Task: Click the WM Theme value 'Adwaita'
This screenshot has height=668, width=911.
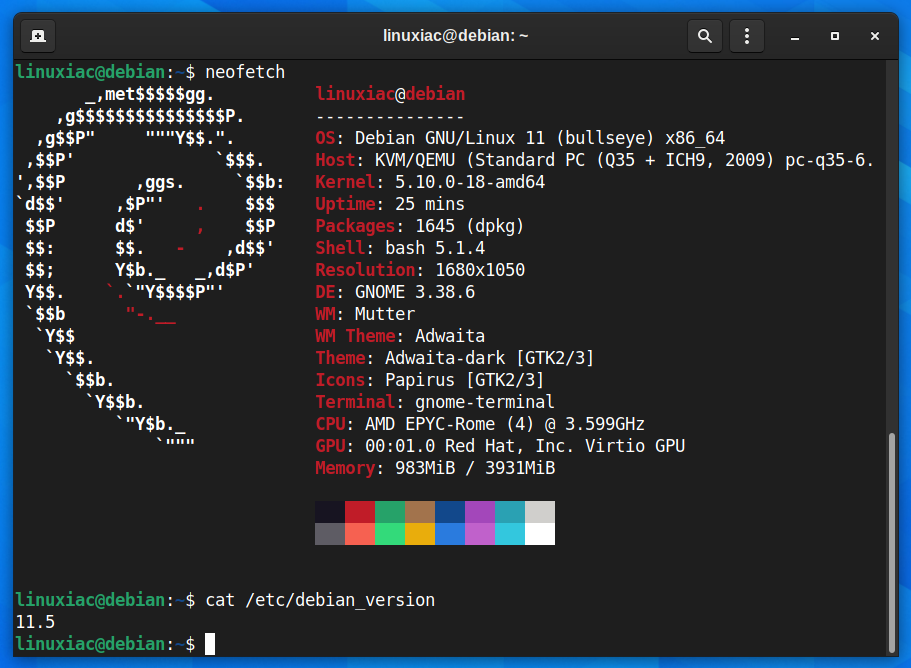Action: coord(450,336)
